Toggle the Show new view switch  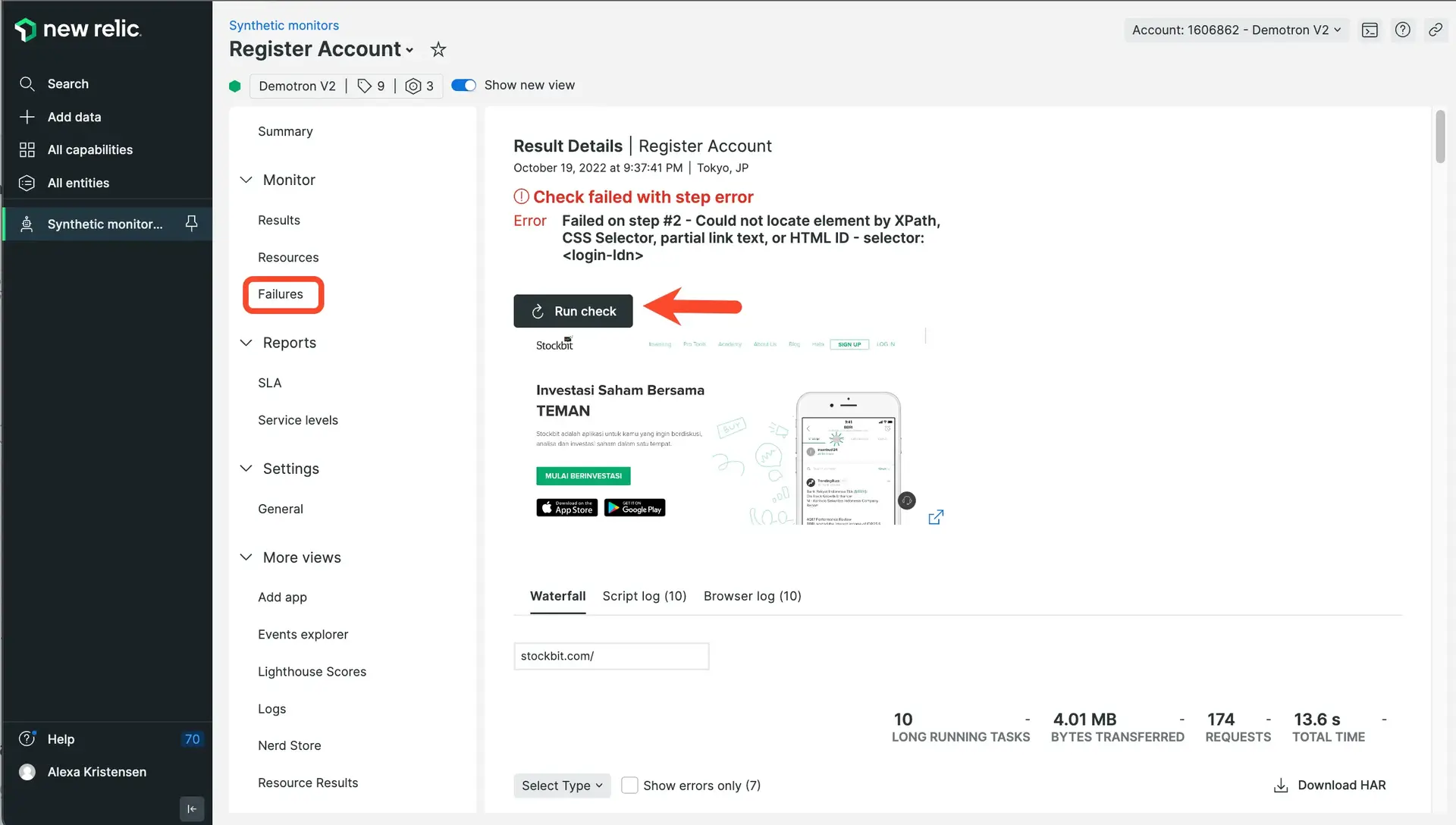coord(463,86)
